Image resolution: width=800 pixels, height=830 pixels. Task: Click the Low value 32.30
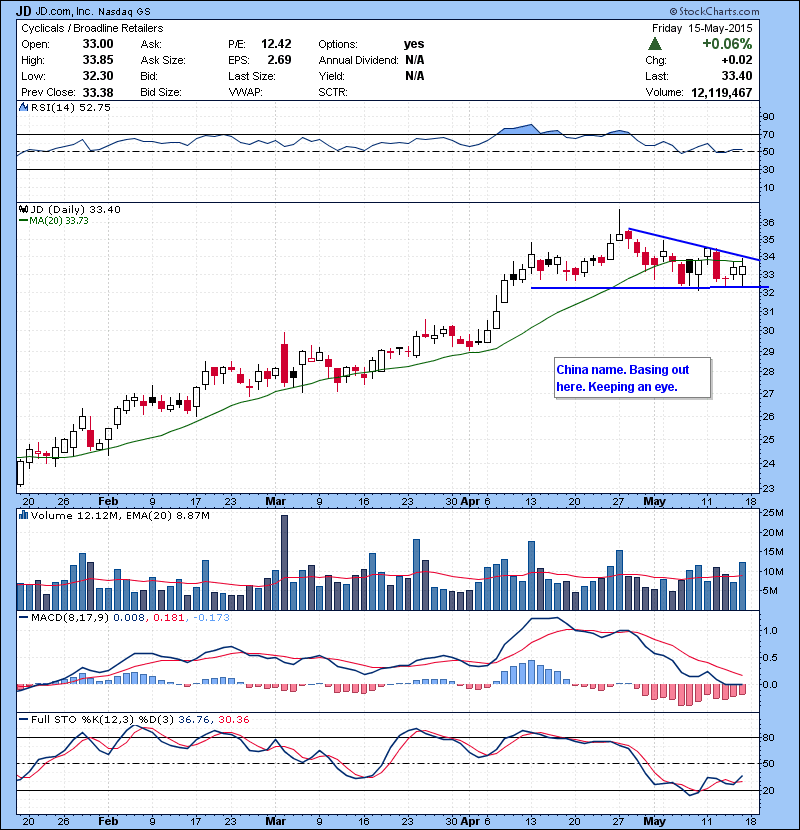98,76
